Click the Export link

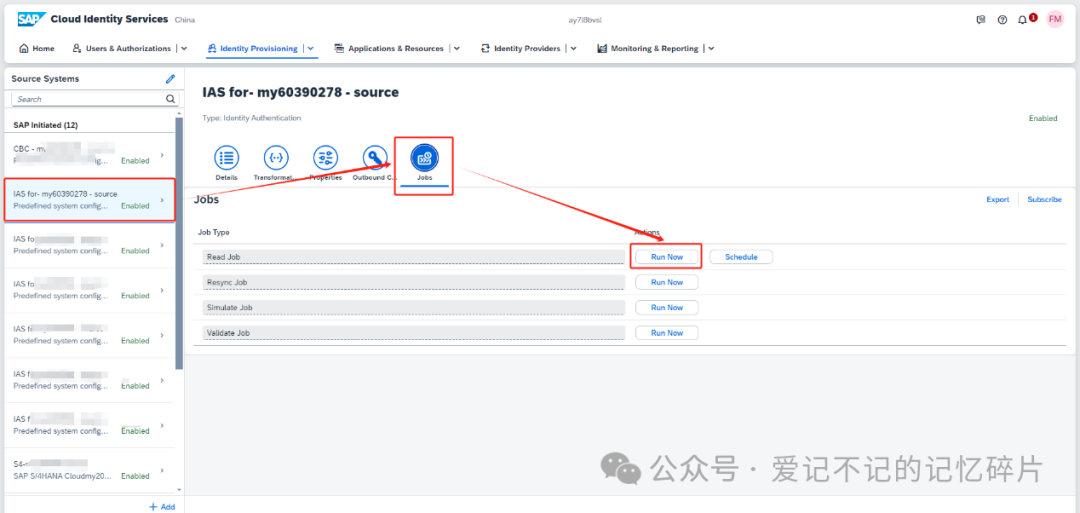pyautogui.click(x=997, y=200)
